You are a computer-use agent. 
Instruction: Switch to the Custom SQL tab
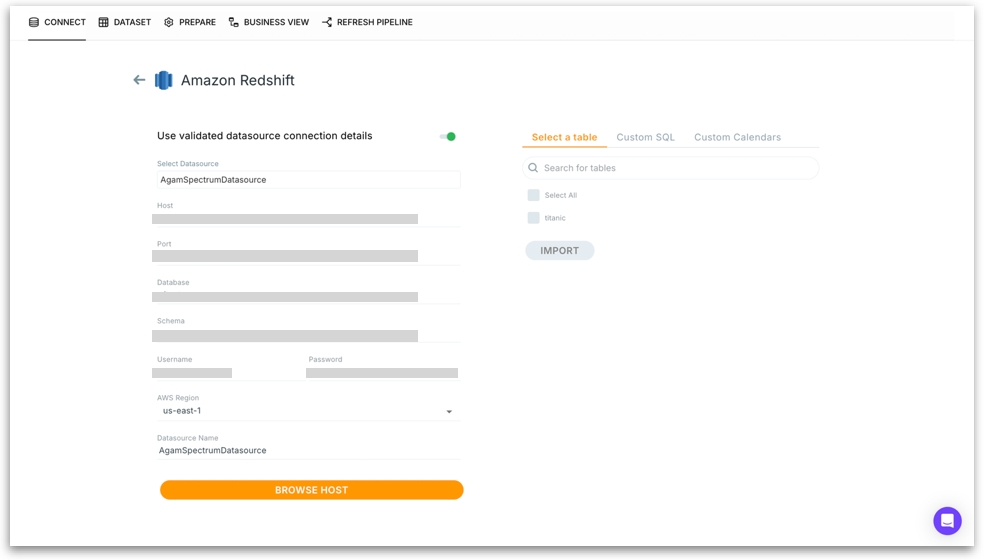tap(645, 137)
